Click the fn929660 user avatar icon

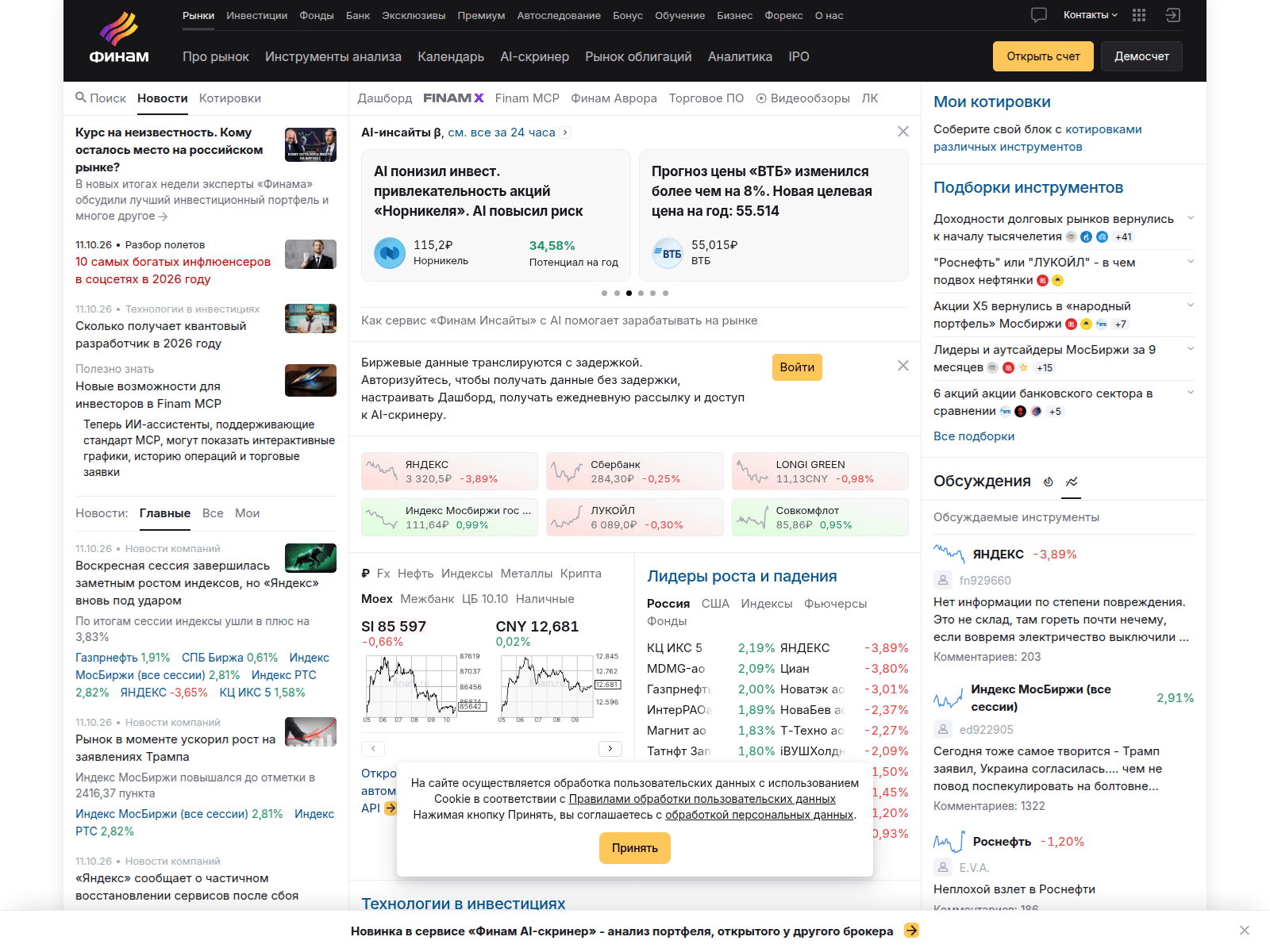[942, 580]
